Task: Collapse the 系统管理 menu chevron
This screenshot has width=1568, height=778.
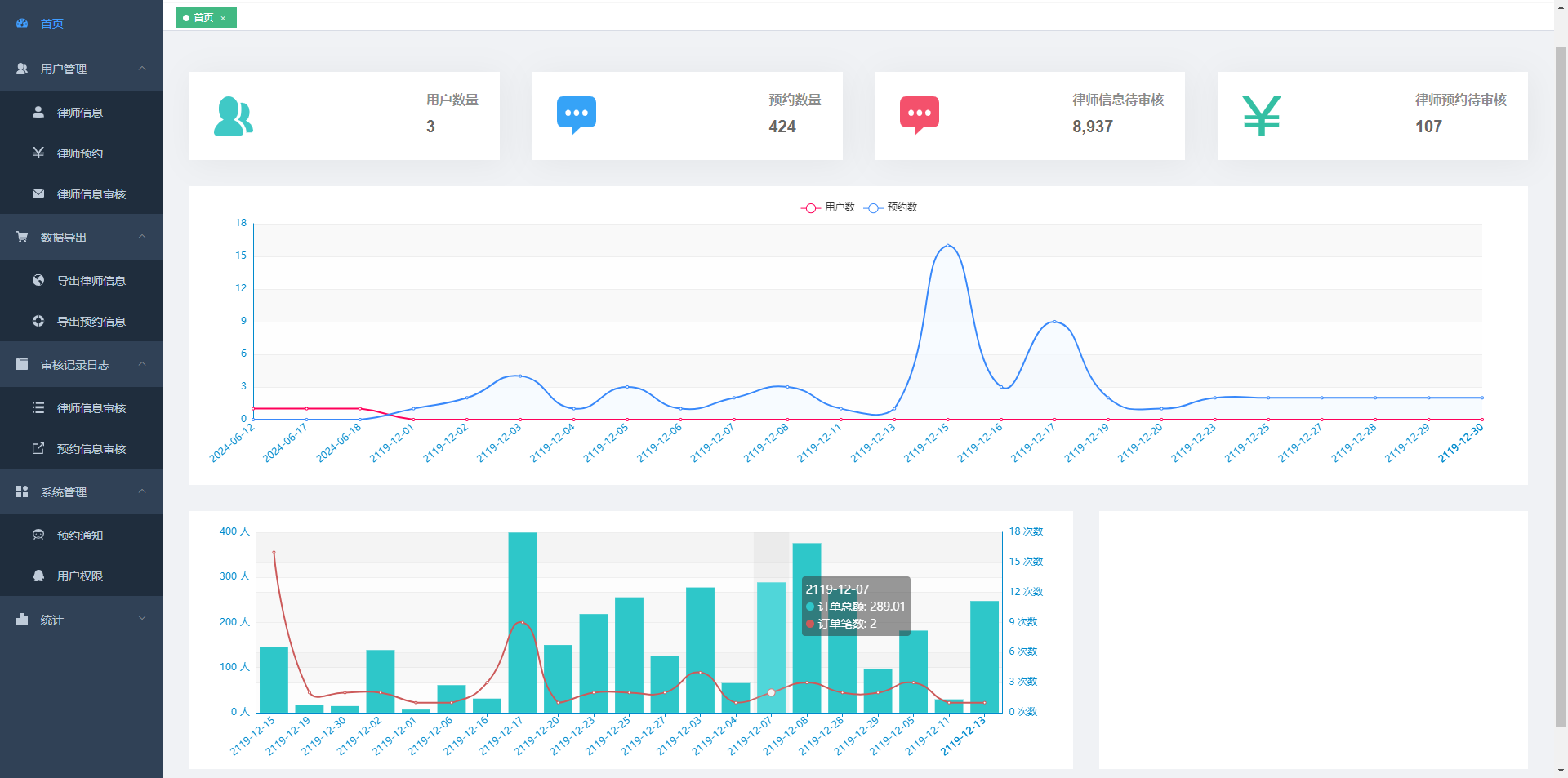Action: [142, 491]
